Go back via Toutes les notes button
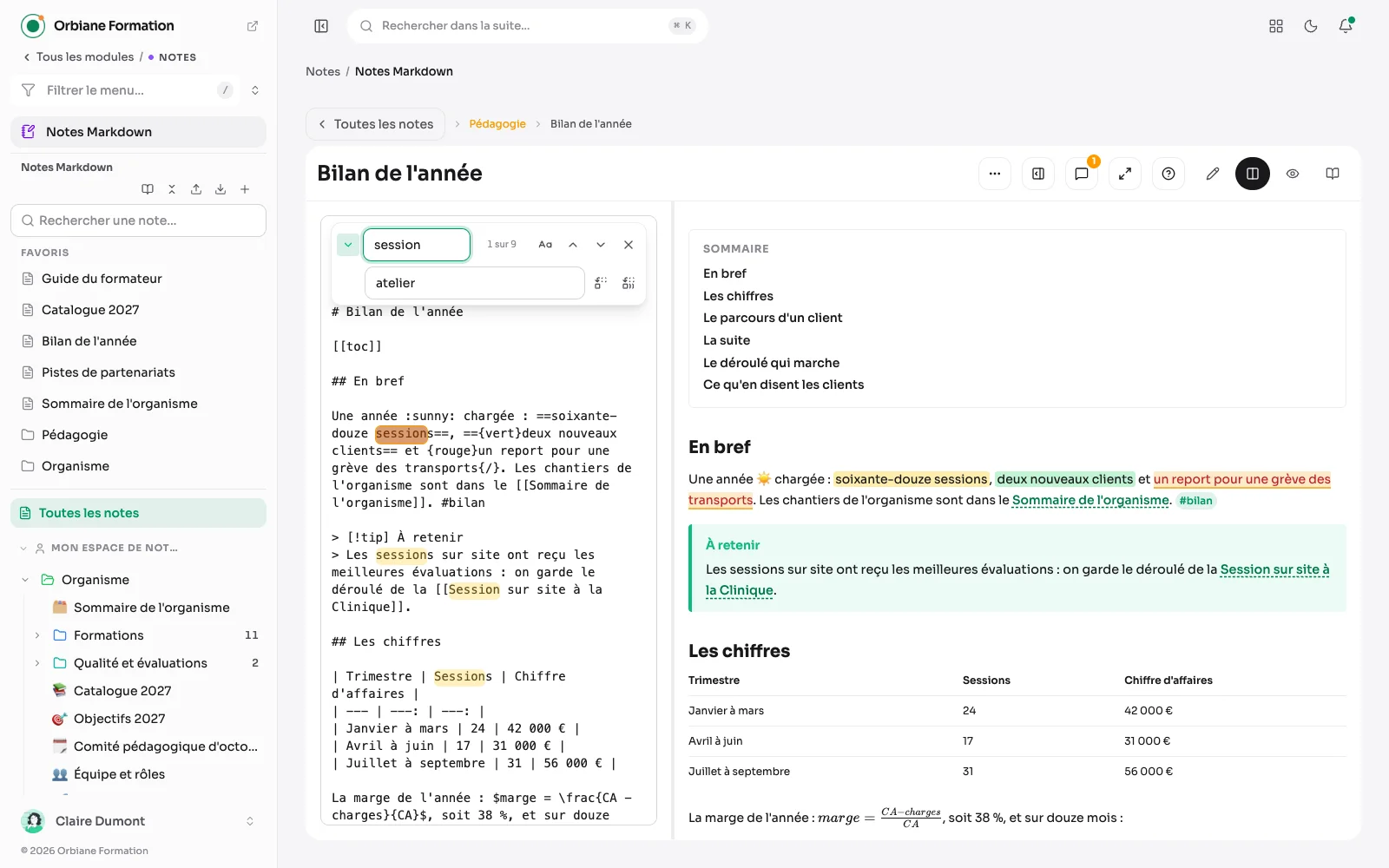Screen dimensions: 1389x868 click(x=375, y=124)
